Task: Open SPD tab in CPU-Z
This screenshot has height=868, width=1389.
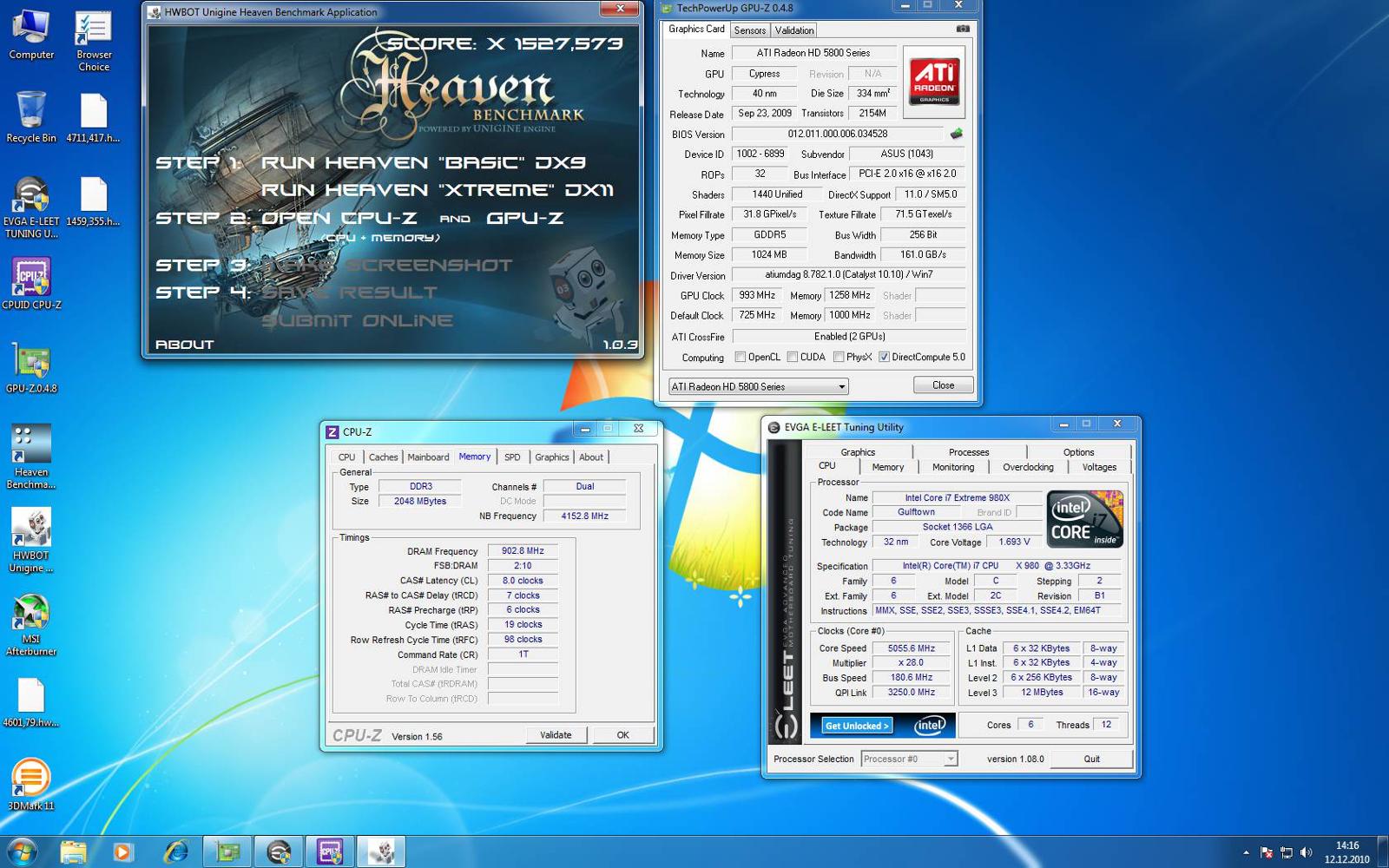Action: [512, 457]
